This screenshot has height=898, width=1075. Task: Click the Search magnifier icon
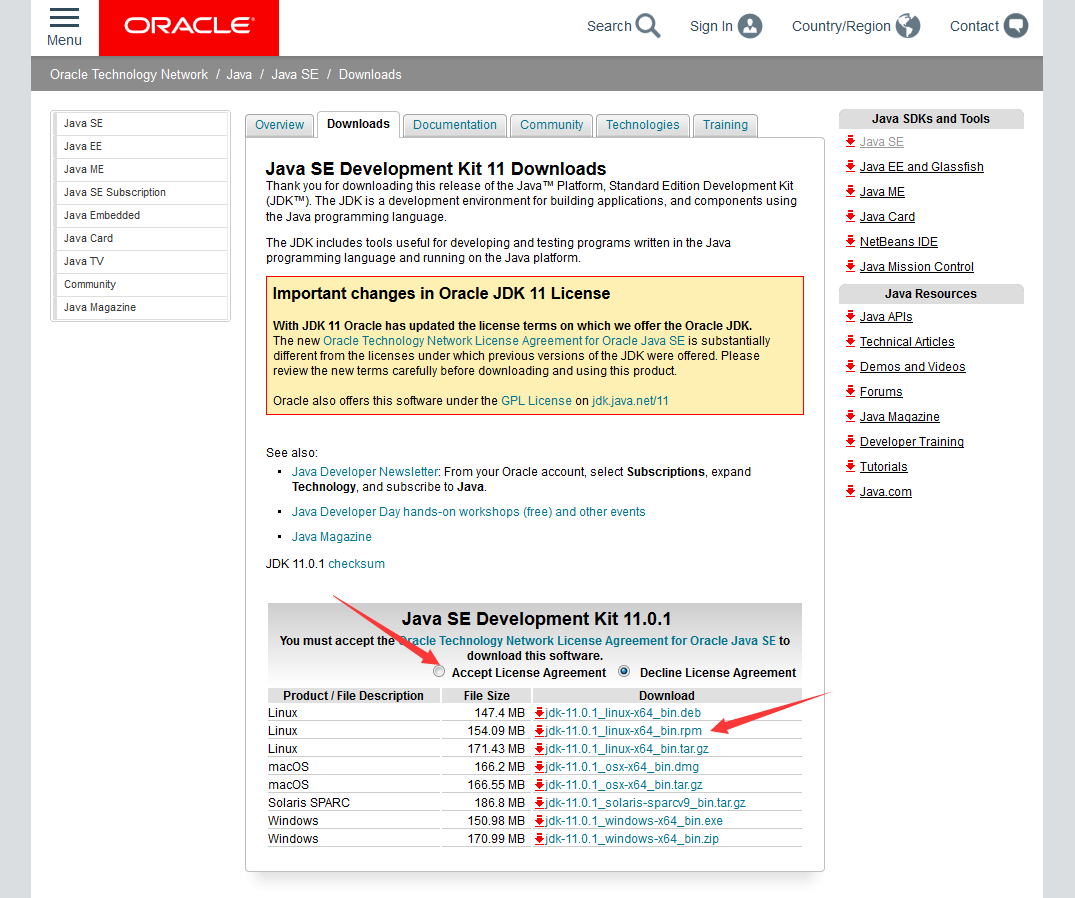[x=647, y=26]
